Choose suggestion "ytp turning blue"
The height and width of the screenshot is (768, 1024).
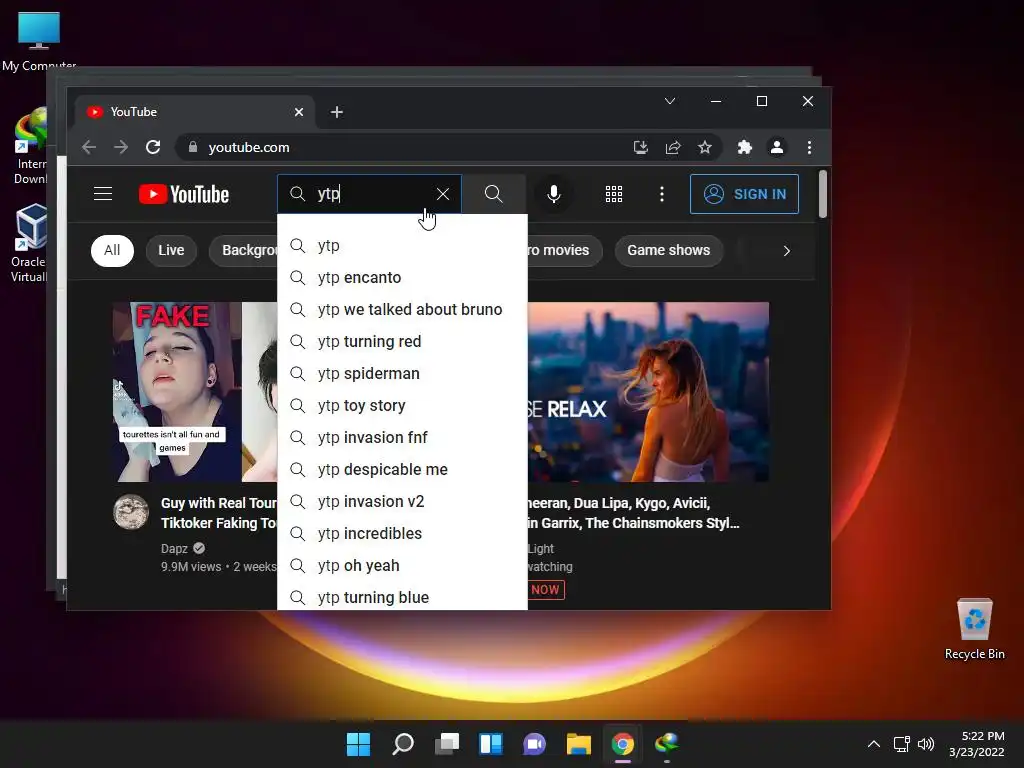(402, 597)
